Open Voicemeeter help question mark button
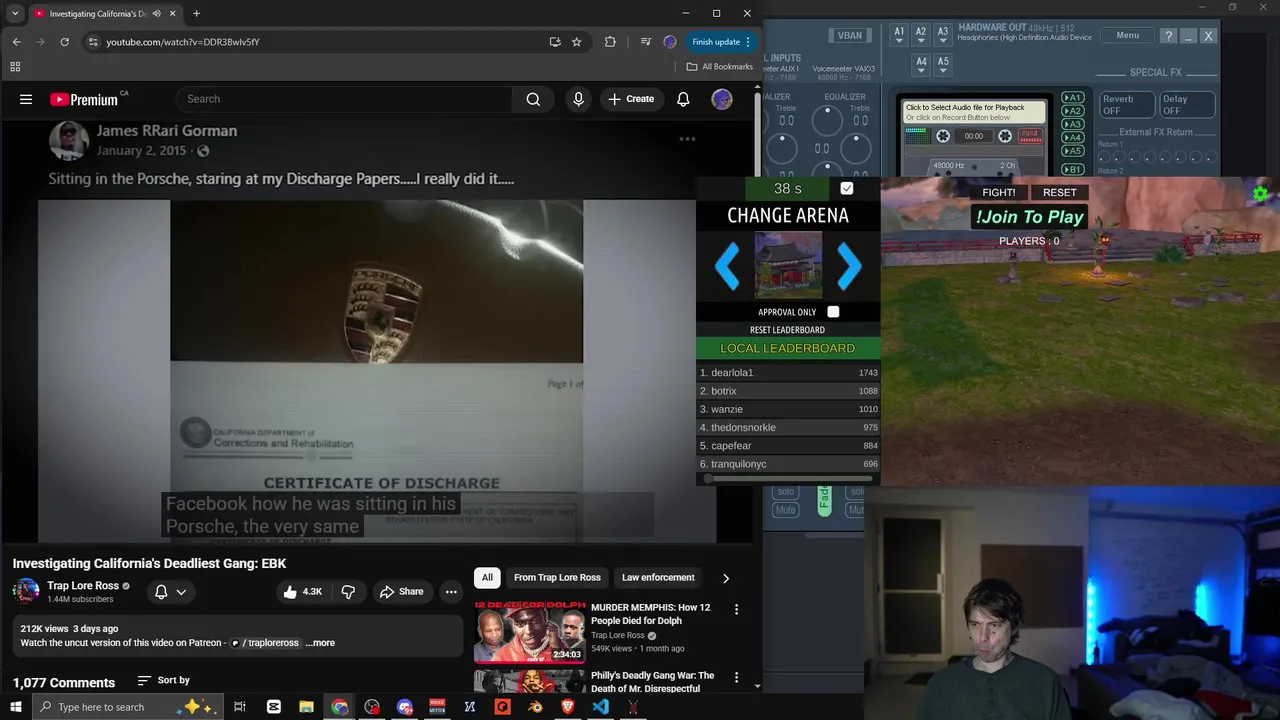The height and width of the screenshot is (720, 1280). click(1168, 36)
